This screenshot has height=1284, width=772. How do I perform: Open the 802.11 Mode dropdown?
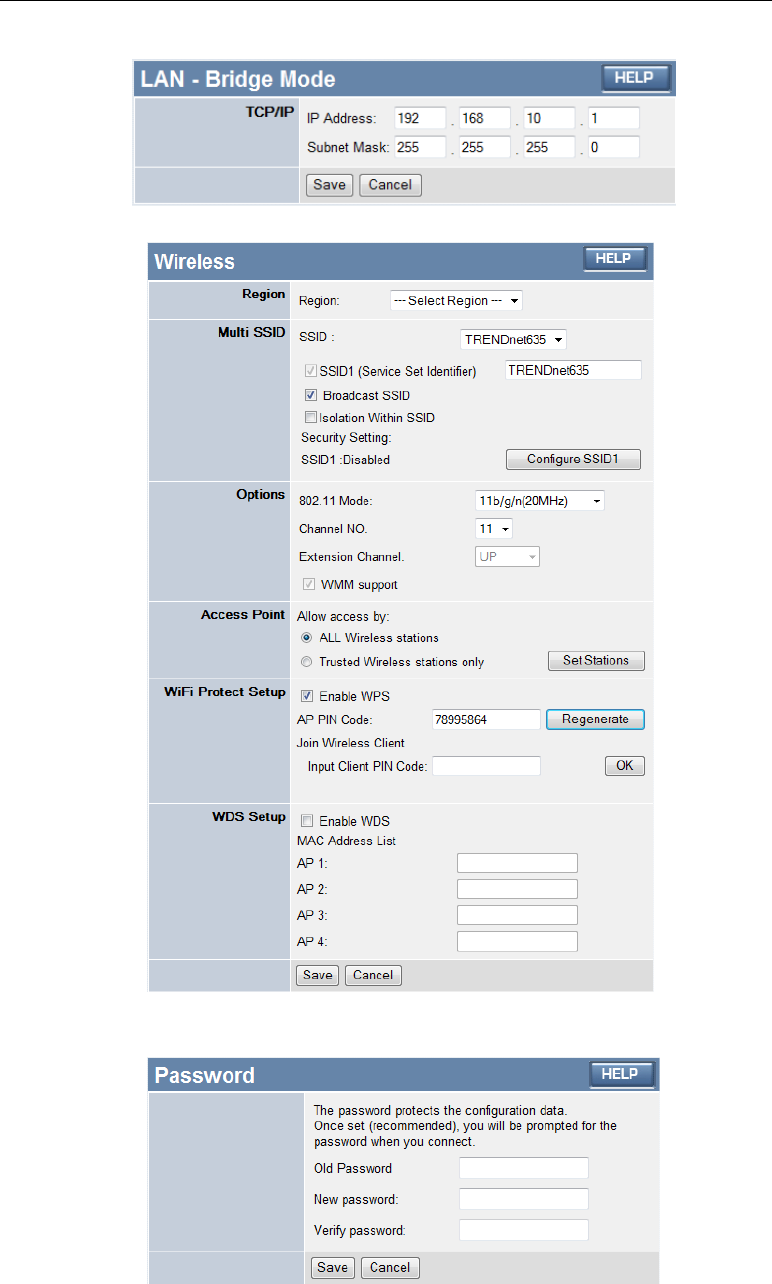coord(540,501)
